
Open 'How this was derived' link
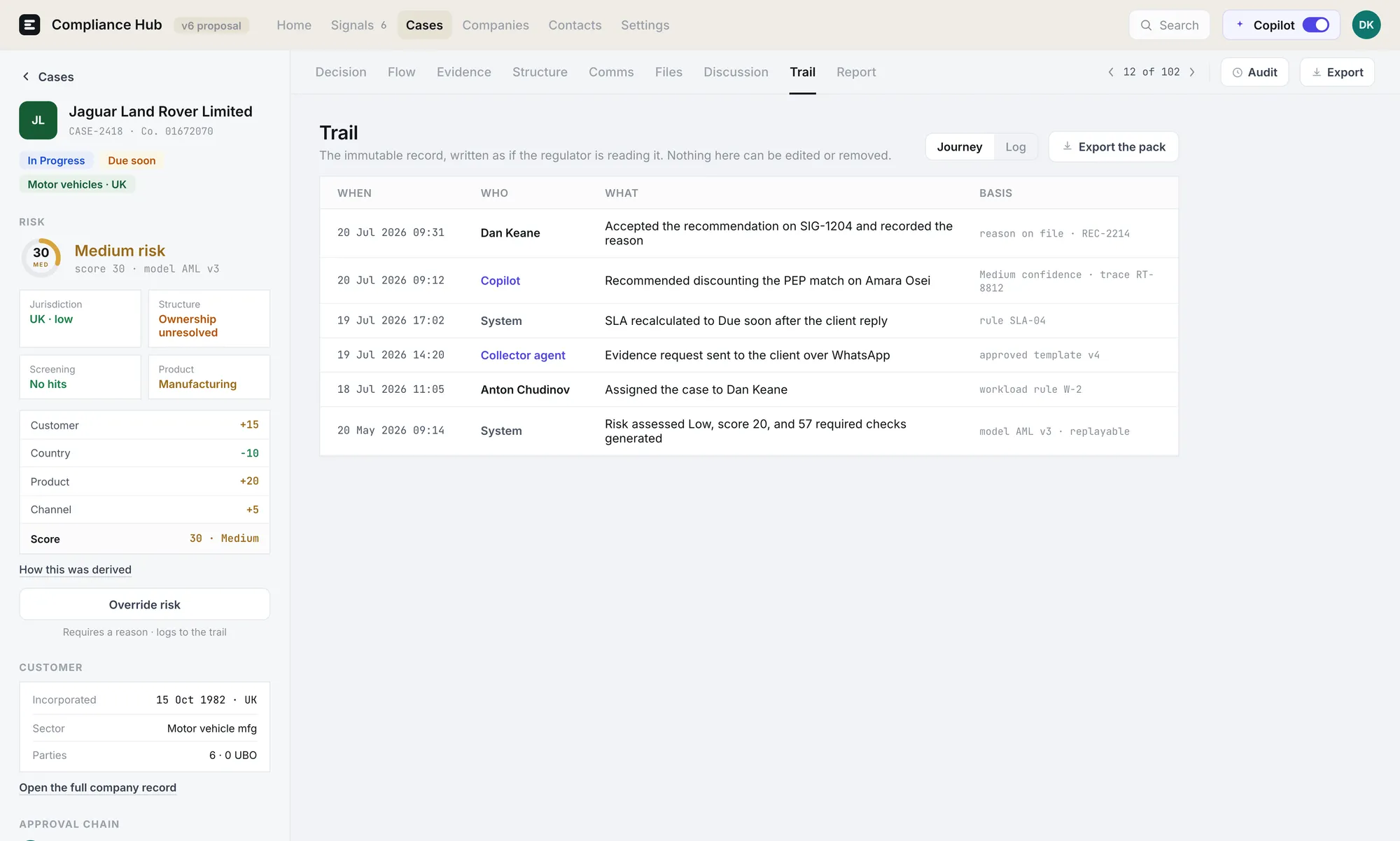tap(75, 570)
